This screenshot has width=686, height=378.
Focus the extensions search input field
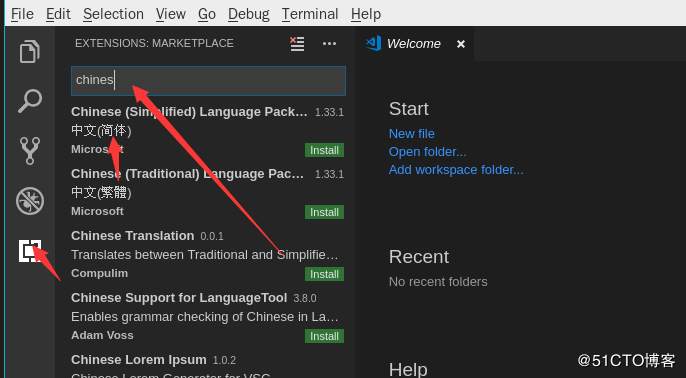pyautogui.click(x=208, y=80)
